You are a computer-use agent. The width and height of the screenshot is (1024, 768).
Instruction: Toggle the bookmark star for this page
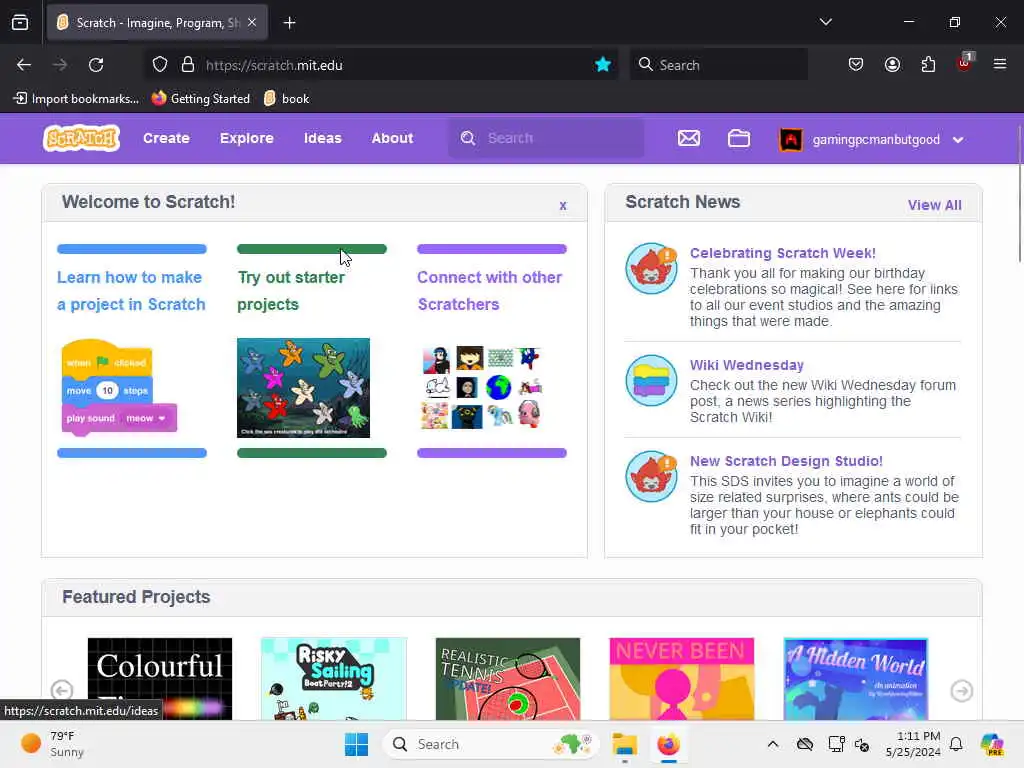pos(602,65)
